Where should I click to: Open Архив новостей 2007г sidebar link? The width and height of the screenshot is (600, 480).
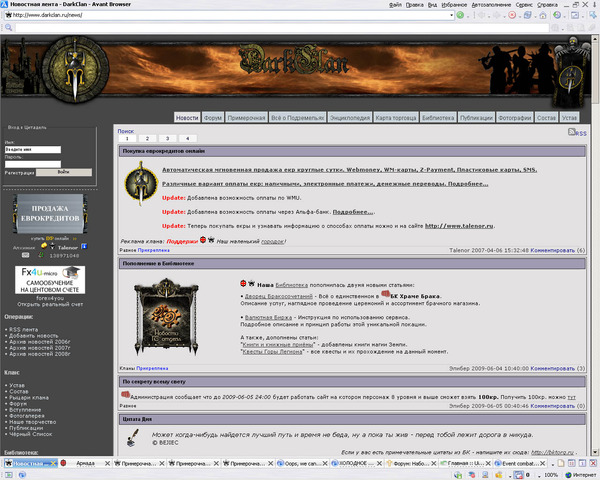tap(39, 348)
